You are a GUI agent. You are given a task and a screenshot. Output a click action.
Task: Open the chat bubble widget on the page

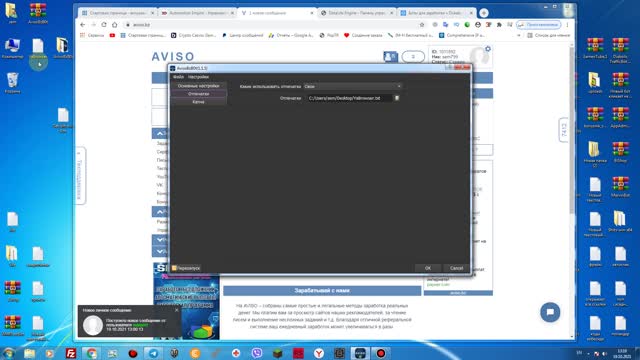pyautogui.click(x=550, y=312)
